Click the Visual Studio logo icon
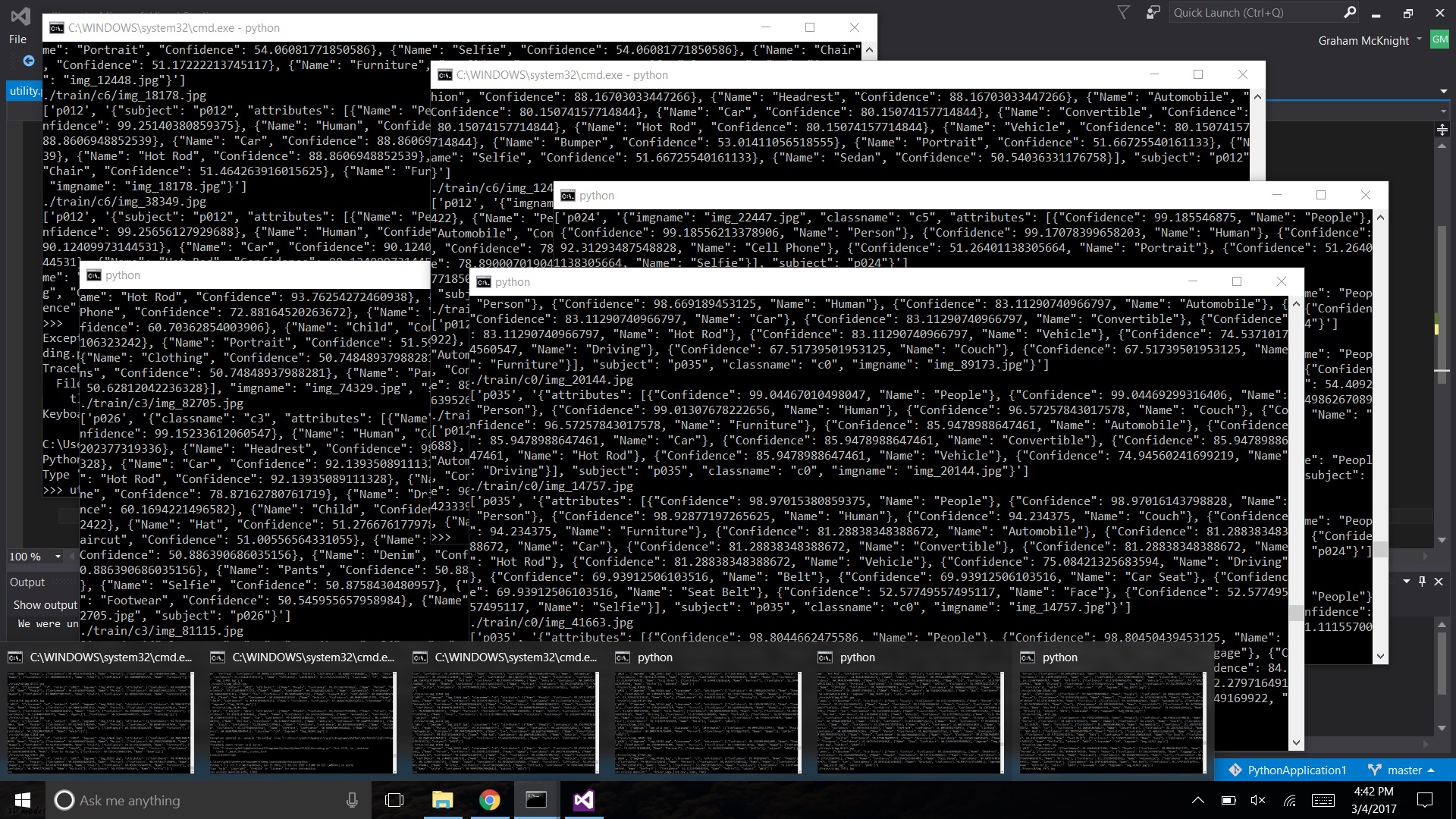This screenshot has width=1456, height=819. click(20, 14)
